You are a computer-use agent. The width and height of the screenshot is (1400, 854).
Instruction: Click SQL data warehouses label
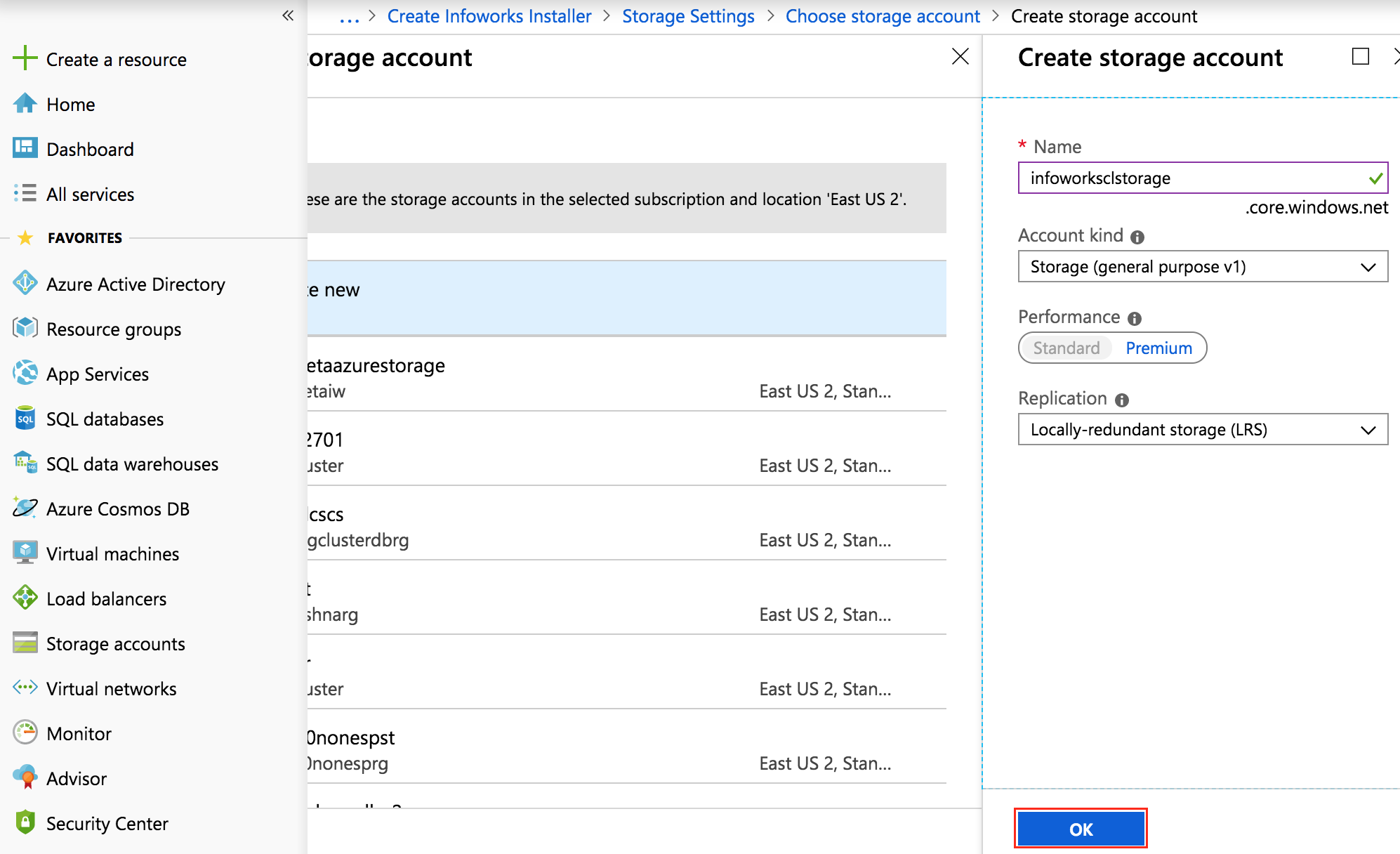(x=132, y=464)
